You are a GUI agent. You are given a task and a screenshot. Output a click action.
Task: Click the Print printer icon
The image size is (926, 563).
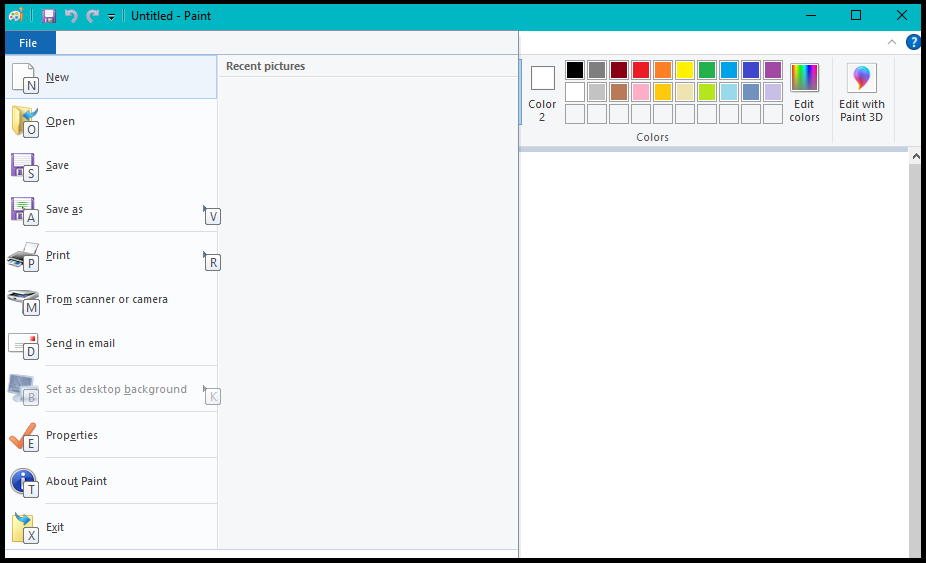pos(24,256)
